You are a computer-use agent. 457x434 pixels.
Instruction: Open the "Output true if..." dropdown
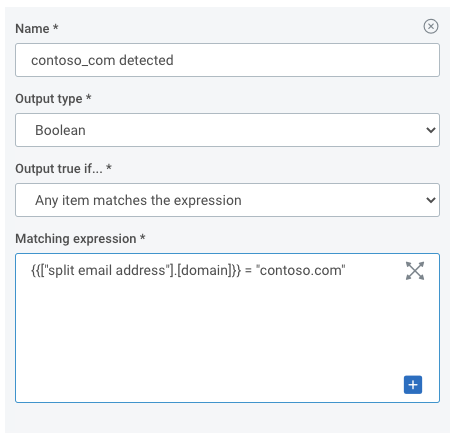(227, 200)
